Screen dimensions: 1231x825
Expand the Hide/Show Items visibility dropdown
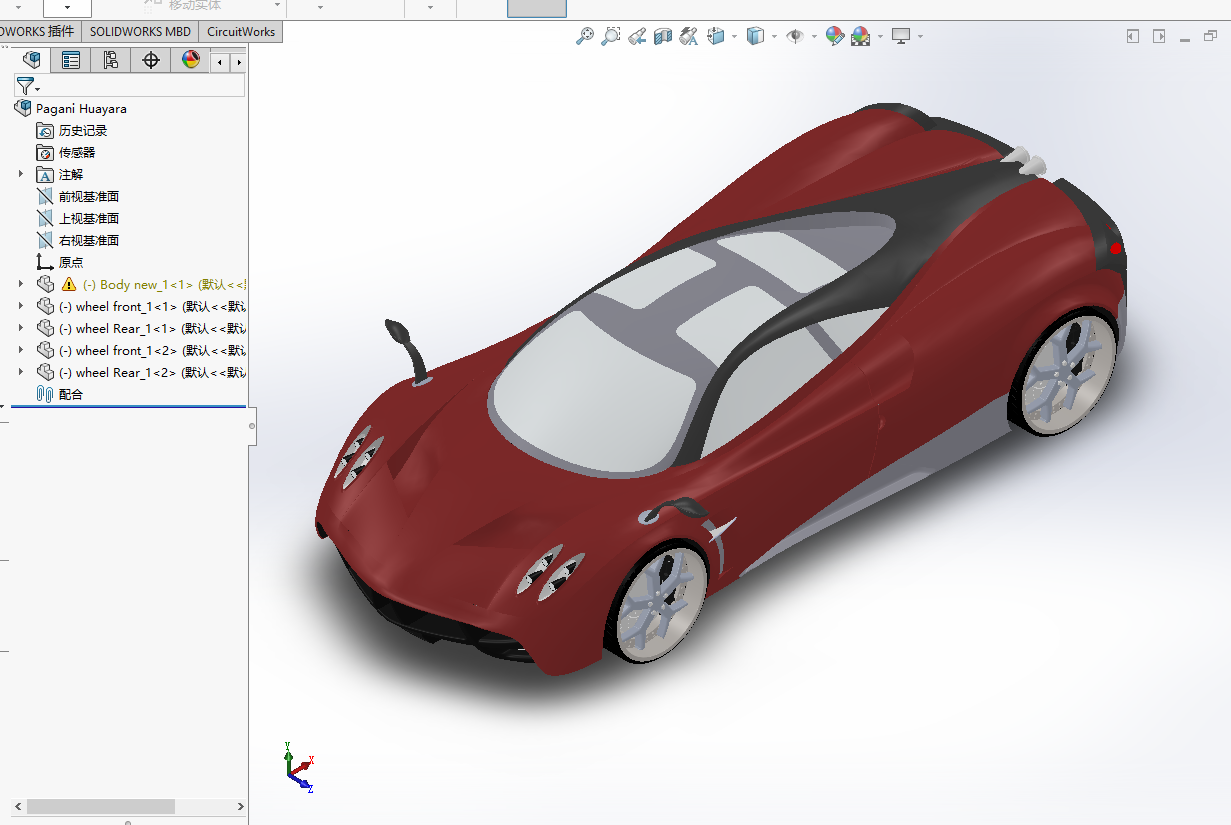(x=813, y=36)
